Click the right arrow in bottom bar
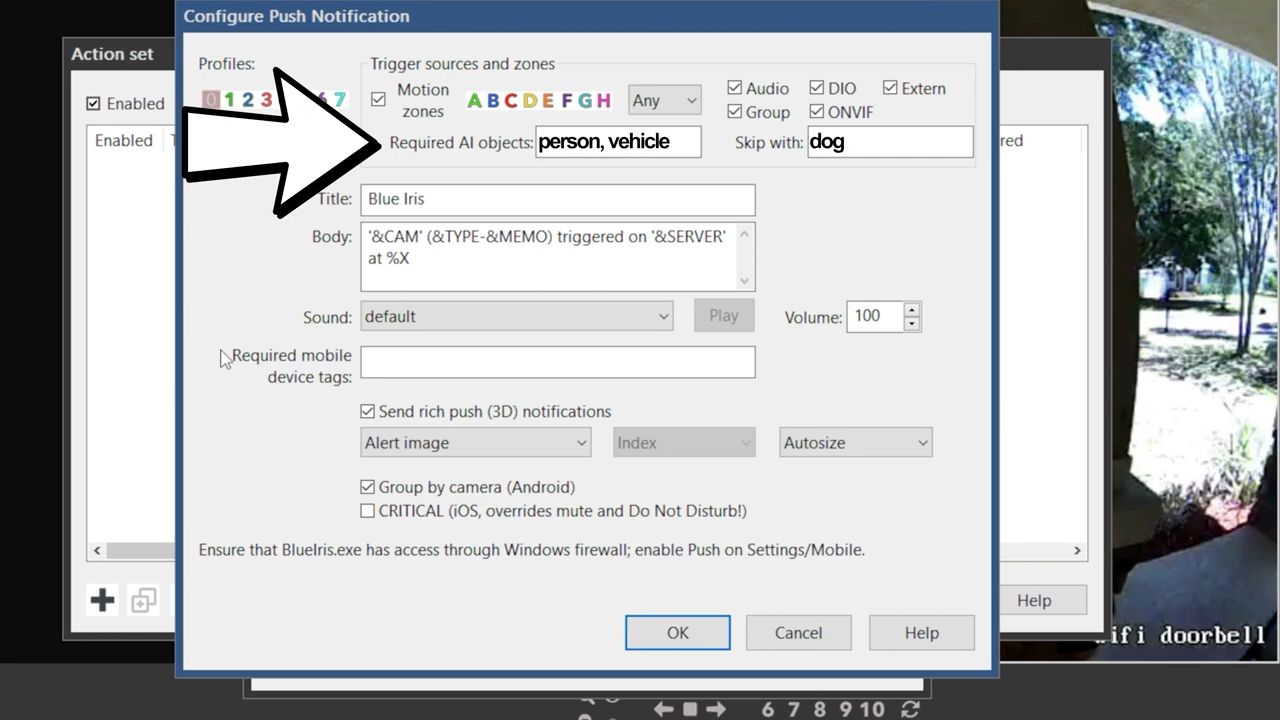 pyautogui.click(x=715, y=709)
